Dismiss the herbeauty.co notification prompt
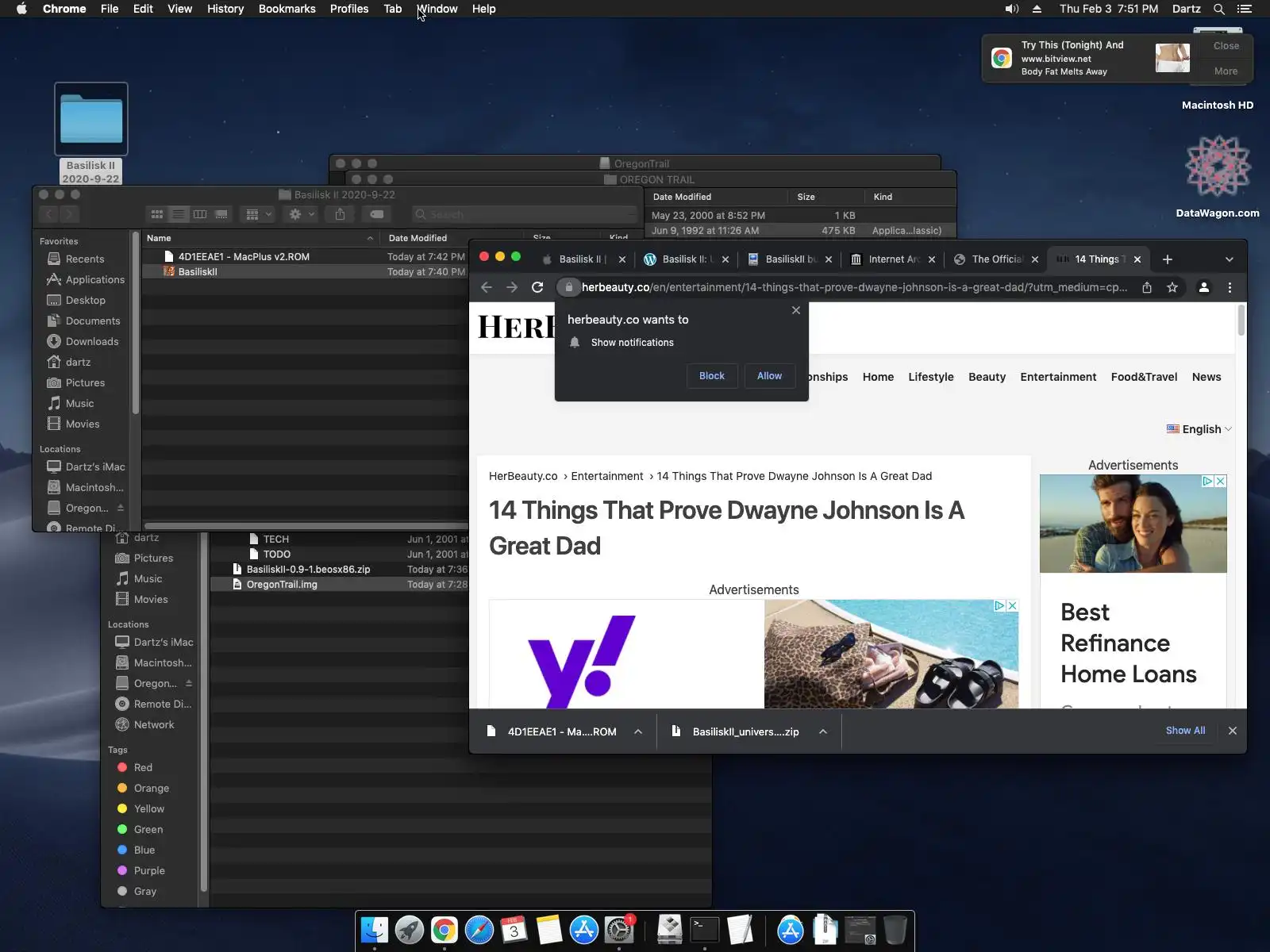This screenshot has height=952, width=1270. pyautogui.click(x=796, y=310)
